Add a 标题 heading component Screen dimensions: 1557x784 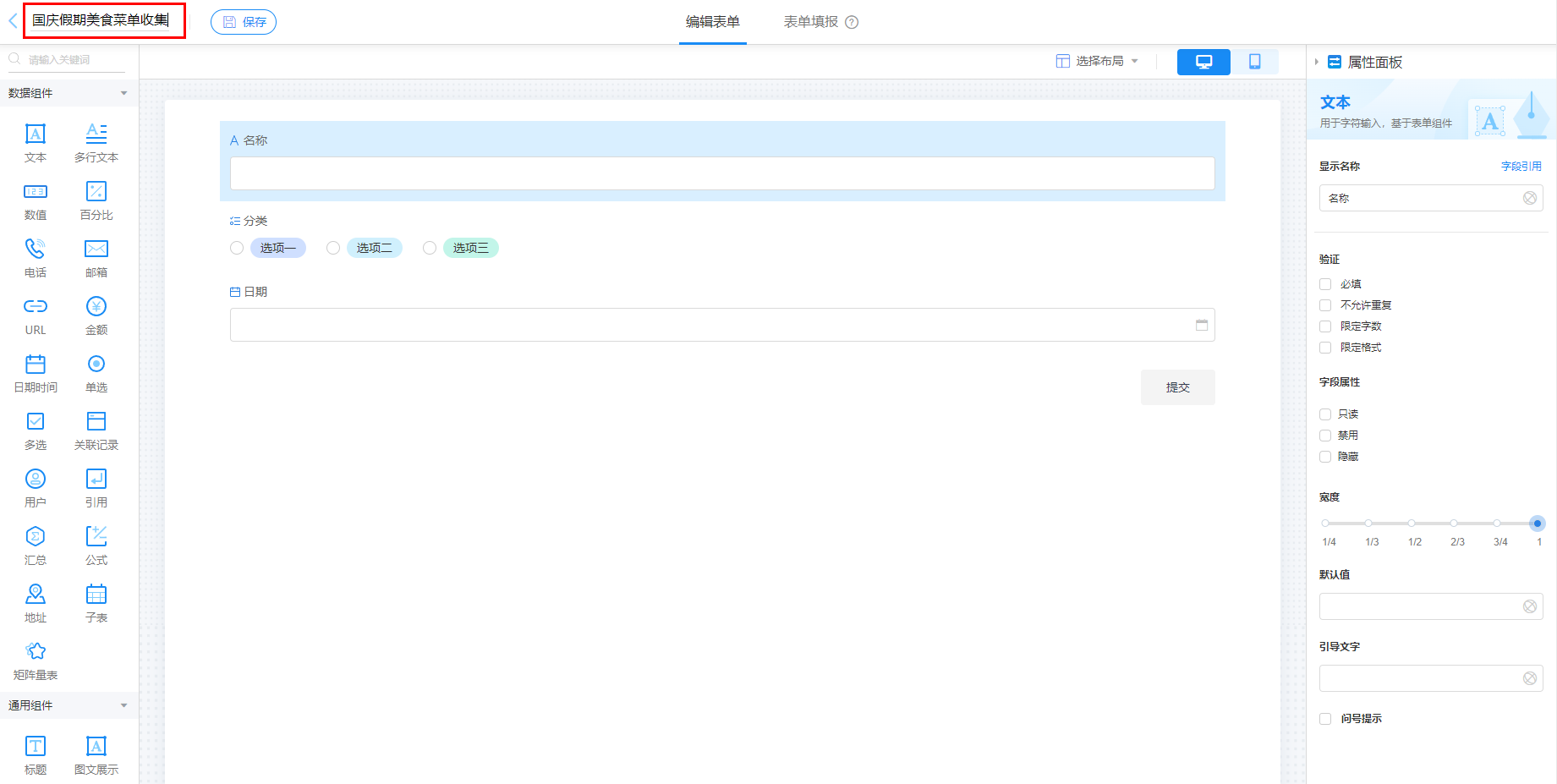[36, 755]
